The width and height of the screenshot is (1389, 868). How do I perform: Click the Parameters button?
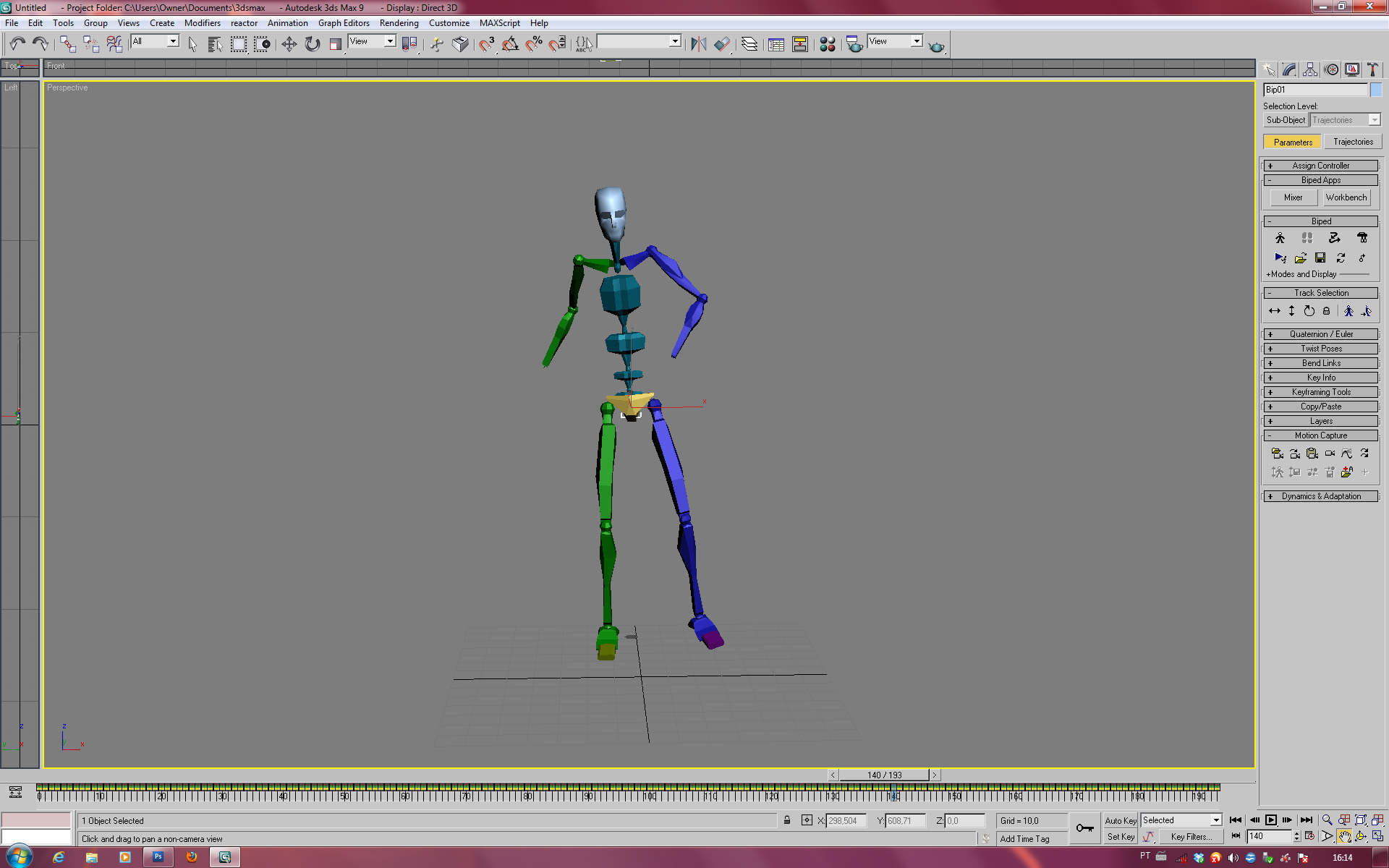1293,142
